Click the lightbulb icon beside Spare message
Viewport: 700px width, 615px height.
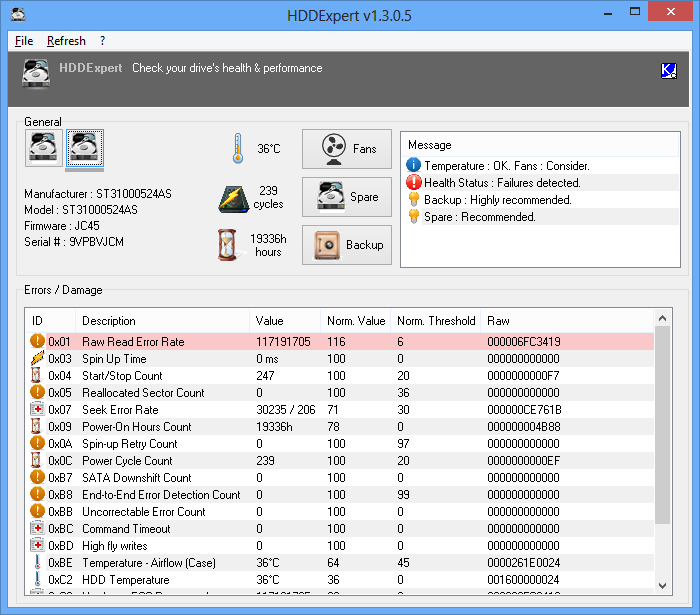click(413, 216)
